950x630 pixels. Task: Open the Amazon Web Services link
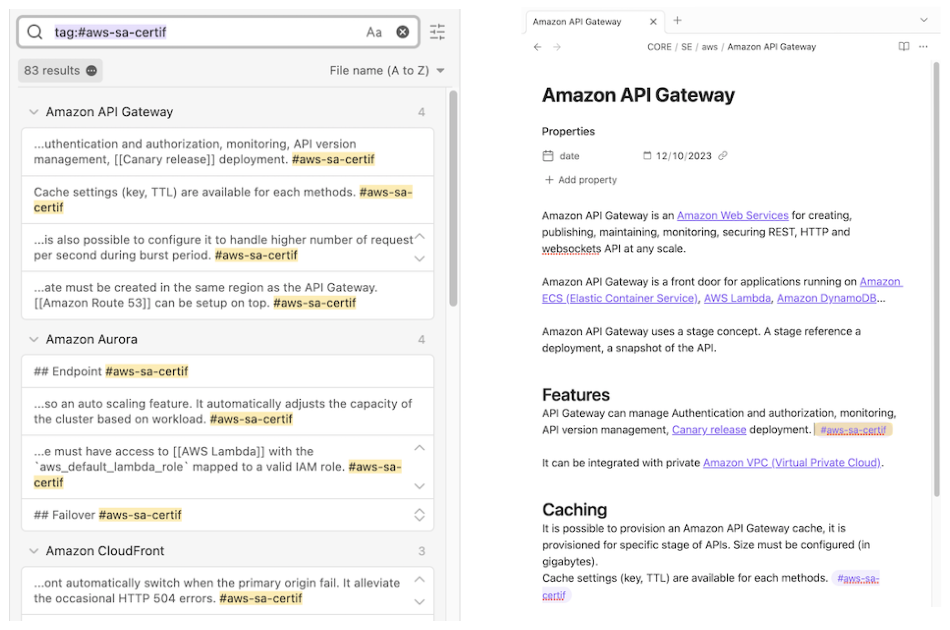click(732, 216)
